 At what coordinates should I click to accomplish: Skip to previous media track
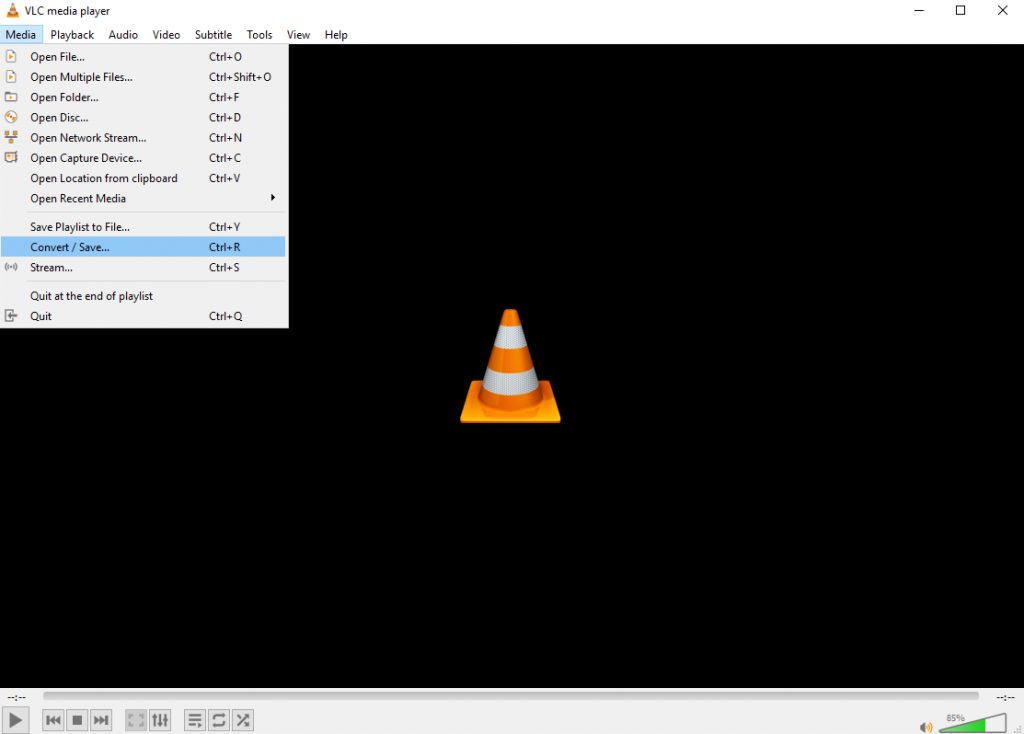pyautogui.click(x=53, y=720)
